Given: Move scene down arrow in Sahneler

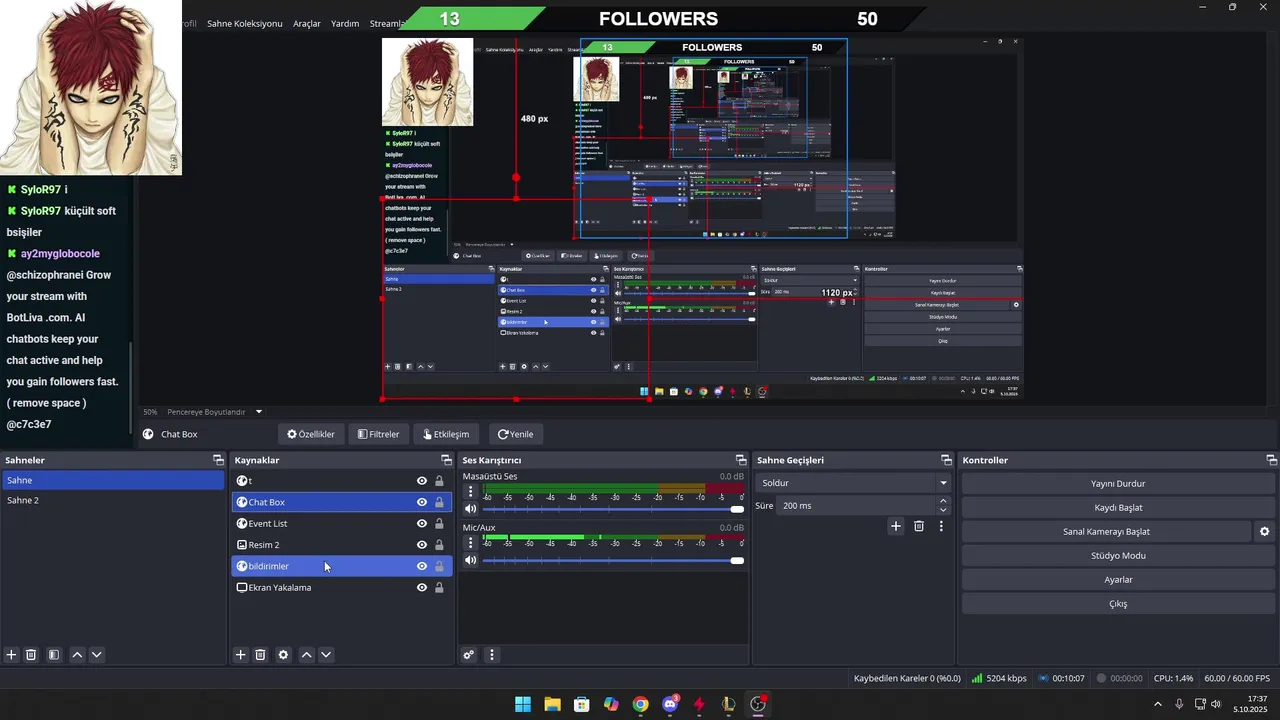Looking at the screenshot, I should point(96,655).
